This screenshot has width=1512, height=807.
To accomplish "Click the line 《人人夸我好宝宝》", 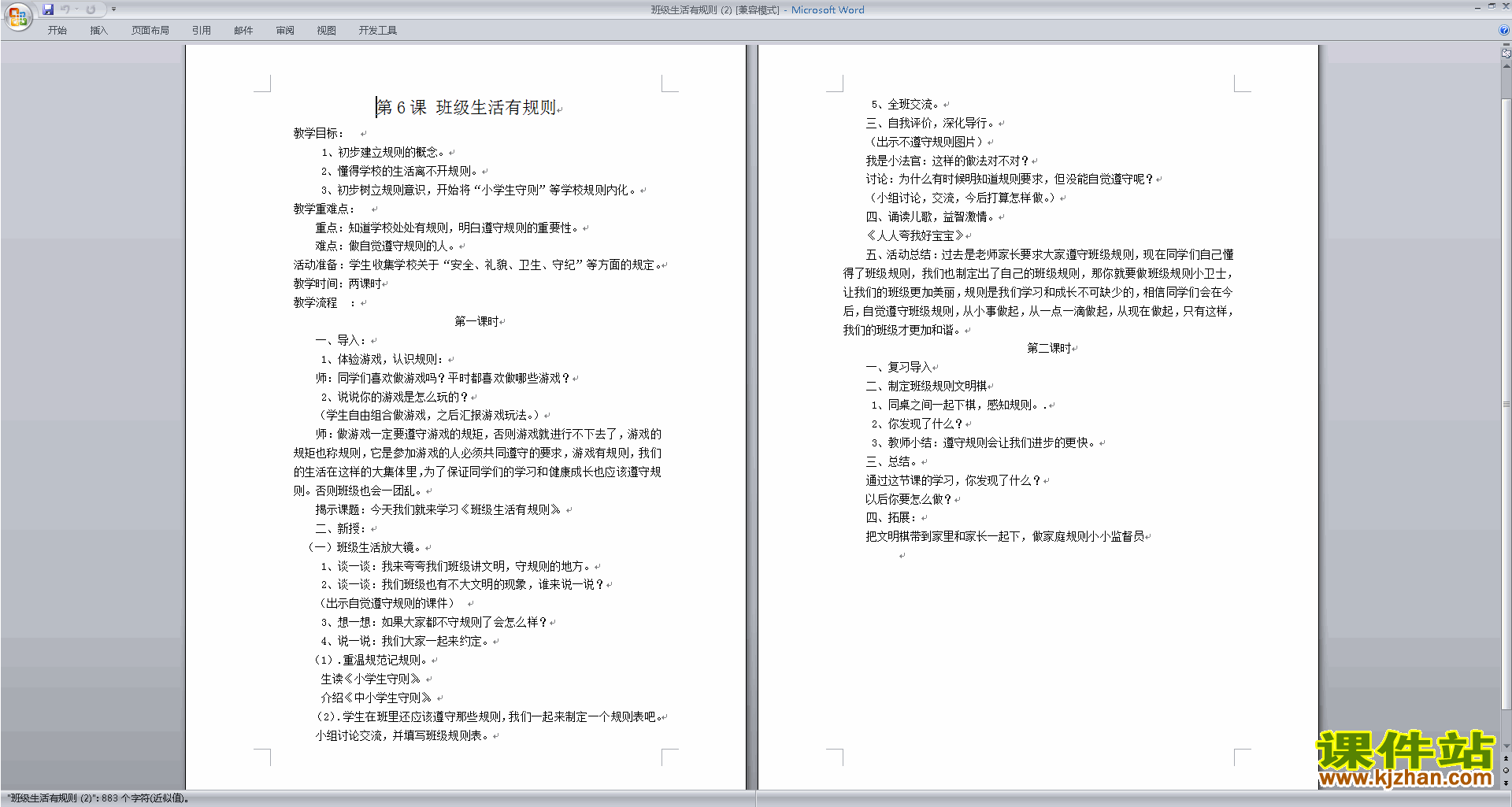I will tap(914, 235).
